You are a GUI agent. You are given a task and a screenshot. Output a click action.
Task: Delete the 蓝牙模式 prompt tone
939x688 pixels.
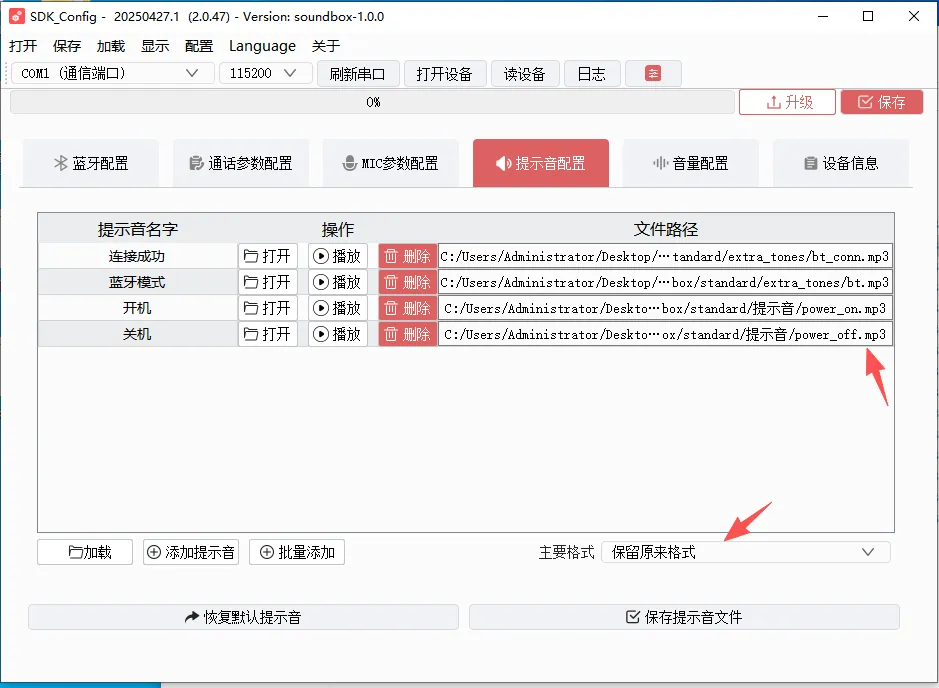pyautogui.click(x=407, y=282)
